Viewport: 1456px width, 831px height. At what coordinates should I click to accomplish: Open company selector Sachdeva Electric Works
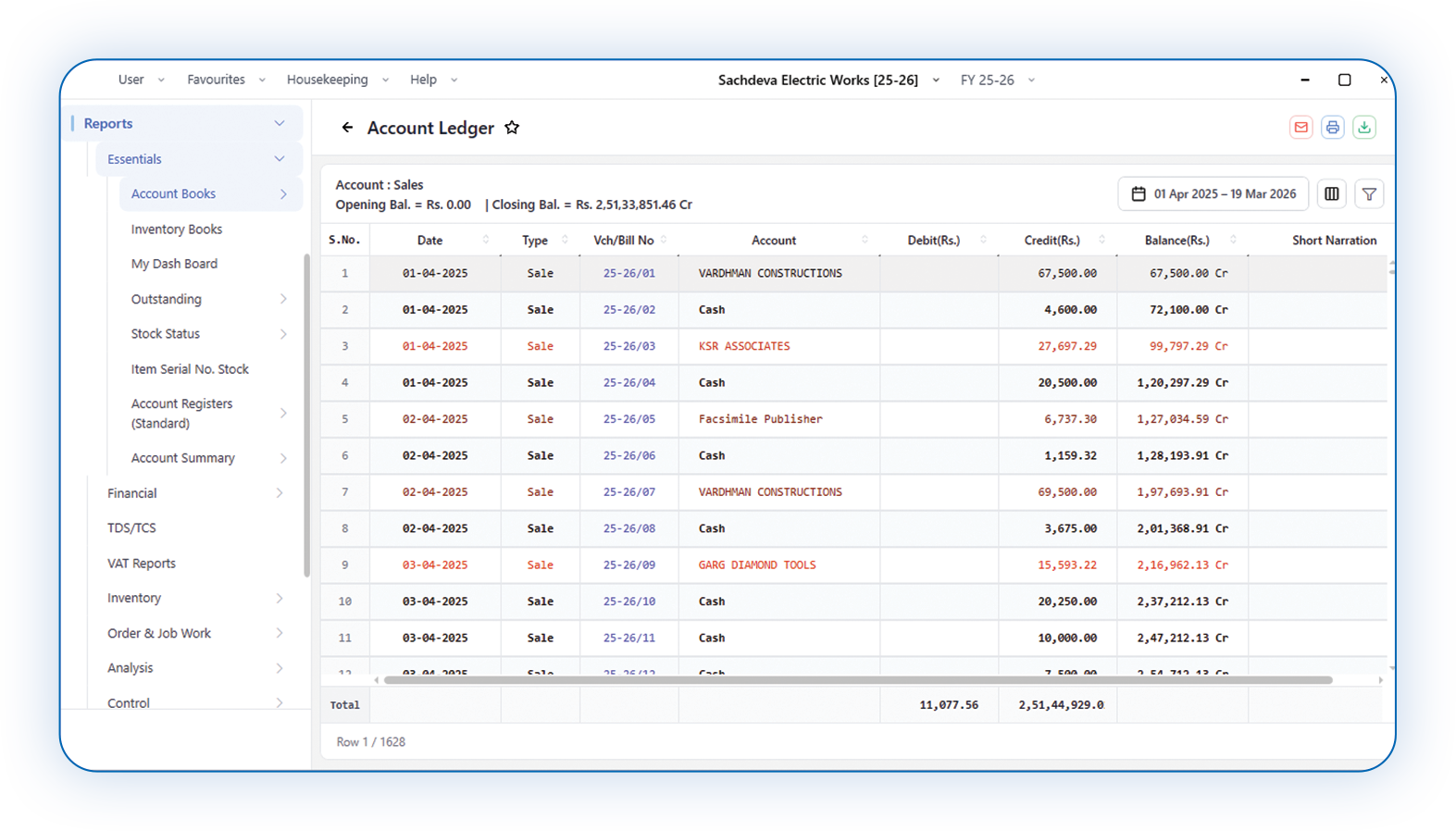point(828,80)
